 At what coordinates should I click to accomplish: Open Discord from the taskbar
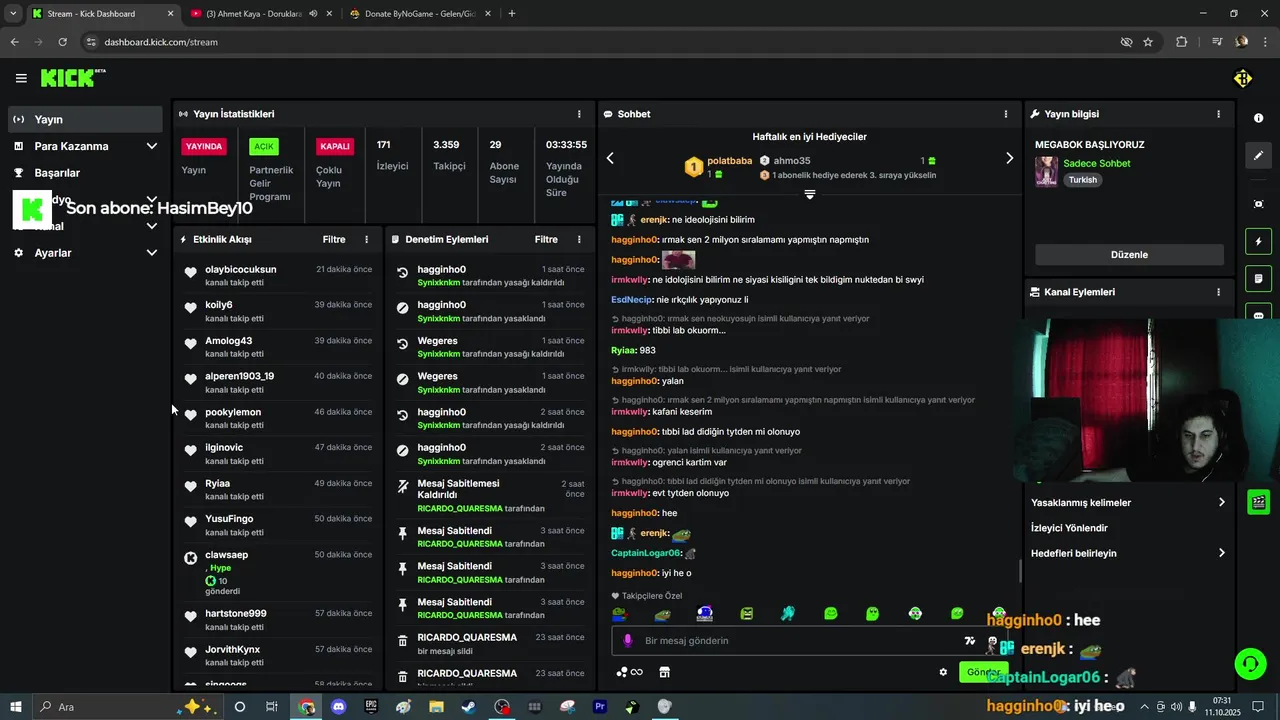coord(338,707)
